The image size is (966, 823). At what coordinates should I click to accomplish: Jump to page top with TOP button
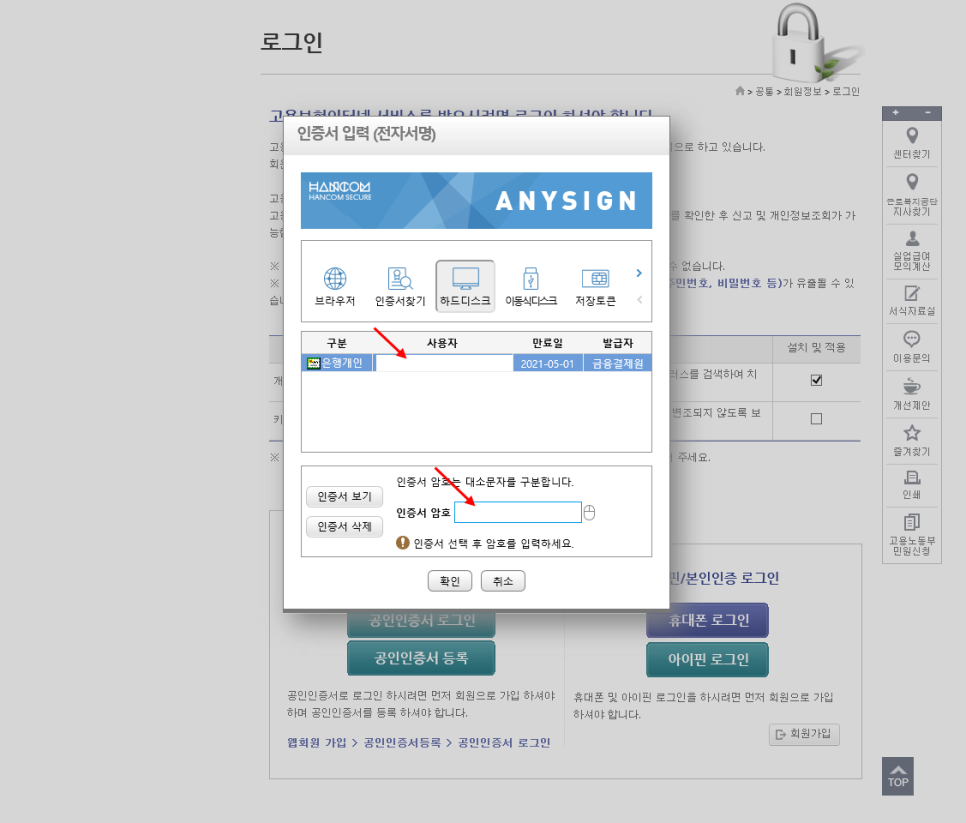click(898, 776)
